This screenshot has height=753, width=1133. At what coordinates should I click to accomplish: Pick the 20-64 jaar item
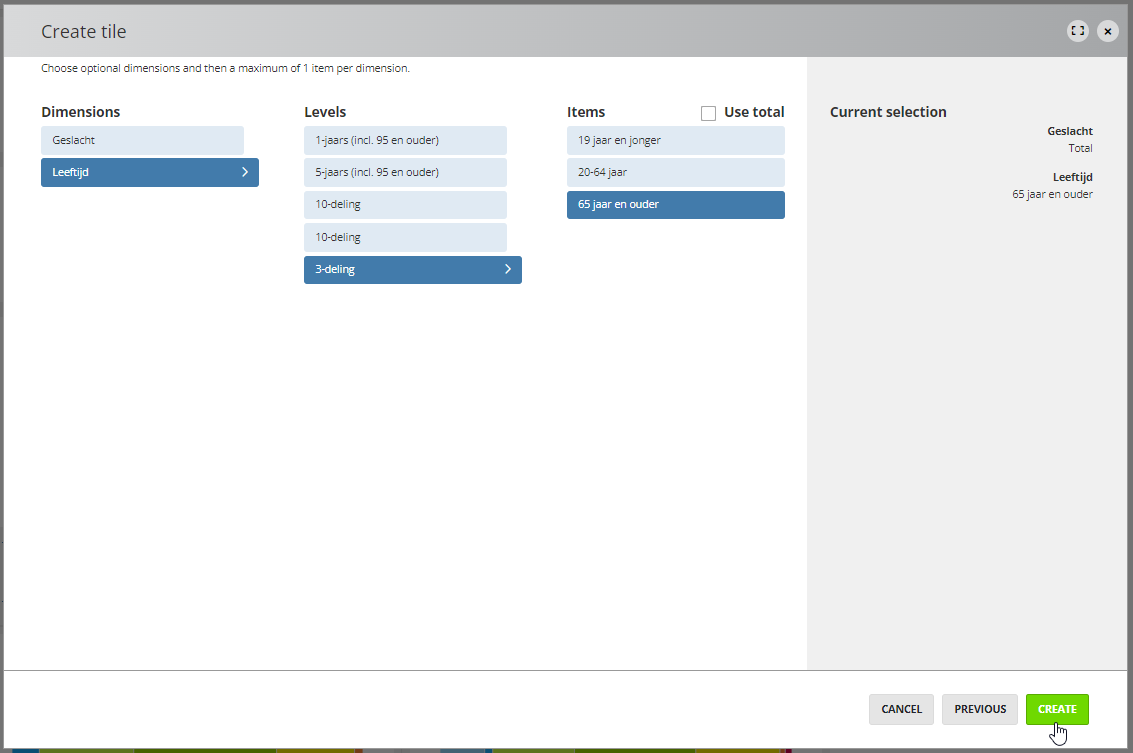point(676,173)
